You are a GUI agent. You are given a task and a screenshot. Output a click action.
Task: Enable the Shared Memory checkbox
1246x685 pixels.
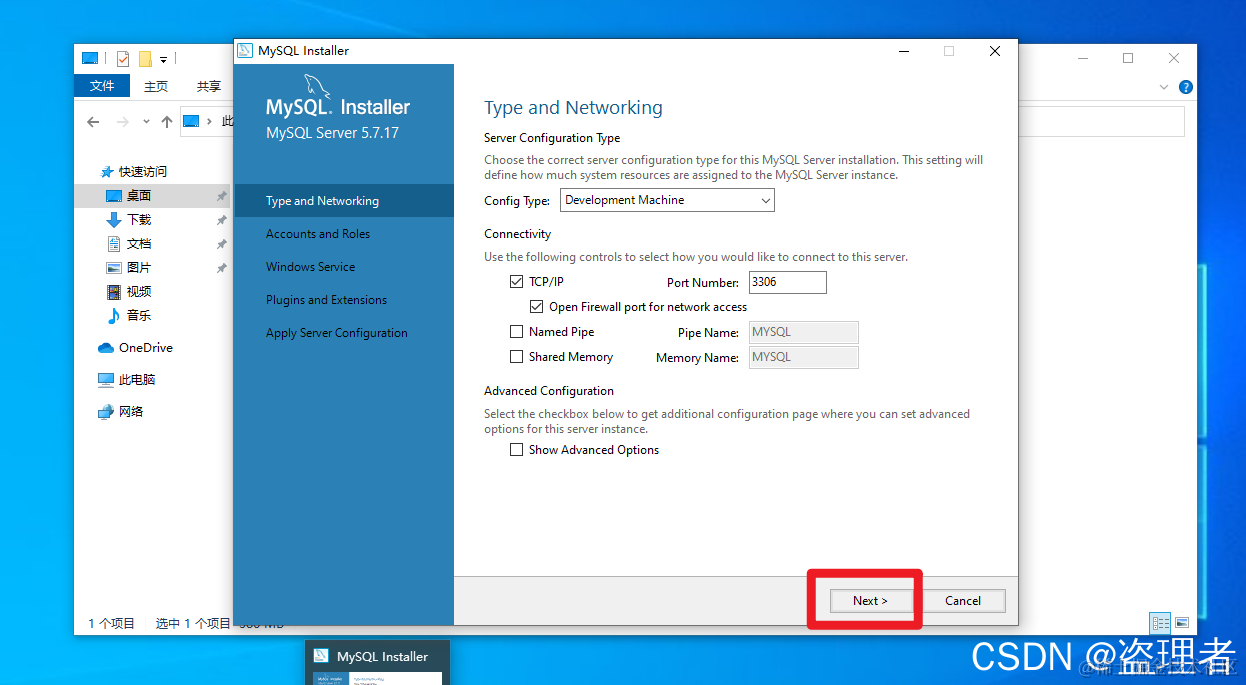[x=516, y=357]
